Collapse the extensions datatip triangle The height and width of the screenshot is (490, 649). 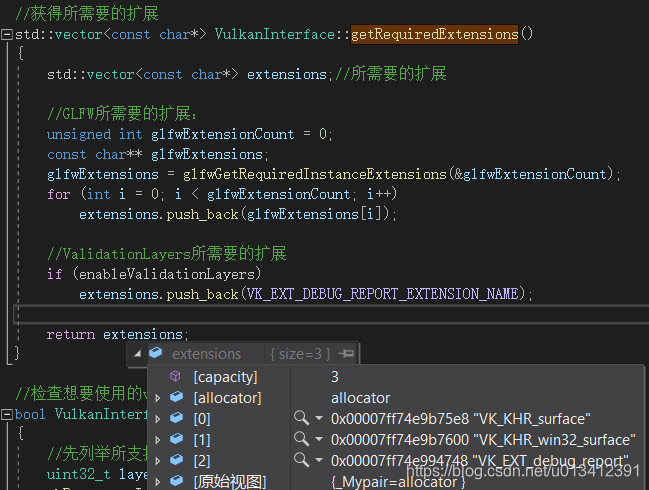tap(137, 353)
